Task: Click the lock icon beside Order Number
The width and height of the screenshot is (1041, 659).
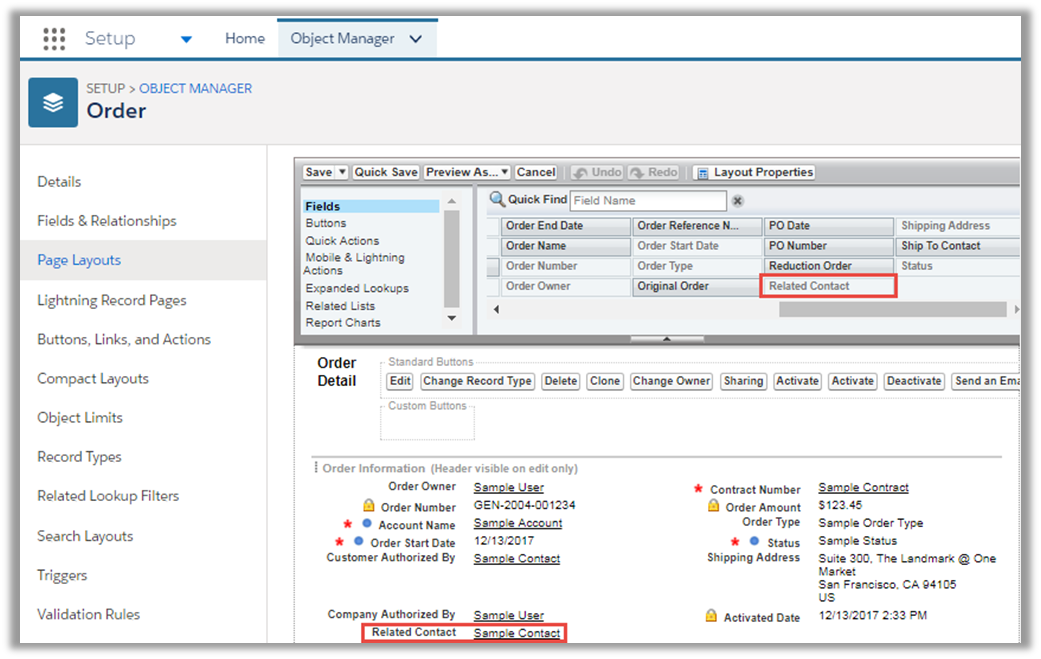Action: (x=368, y=507)
